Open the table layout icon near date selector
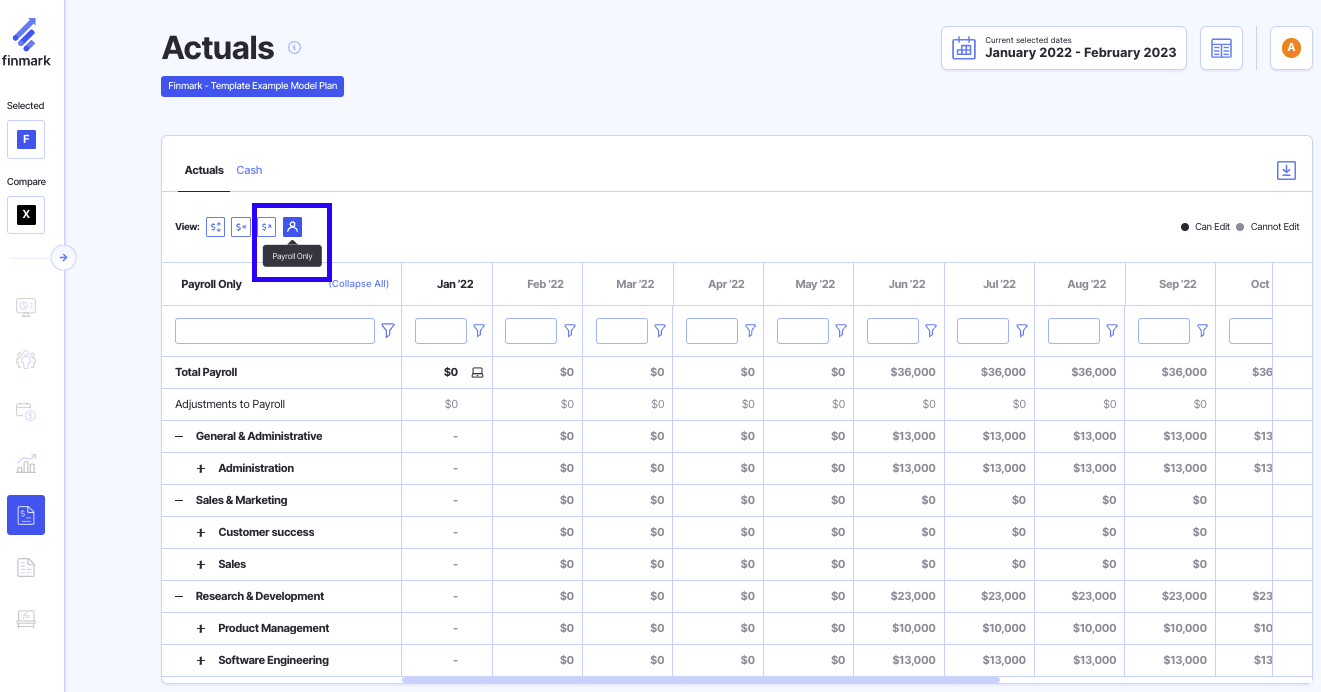This screenshot has height=692, width=1321. tap(1221, 48)
